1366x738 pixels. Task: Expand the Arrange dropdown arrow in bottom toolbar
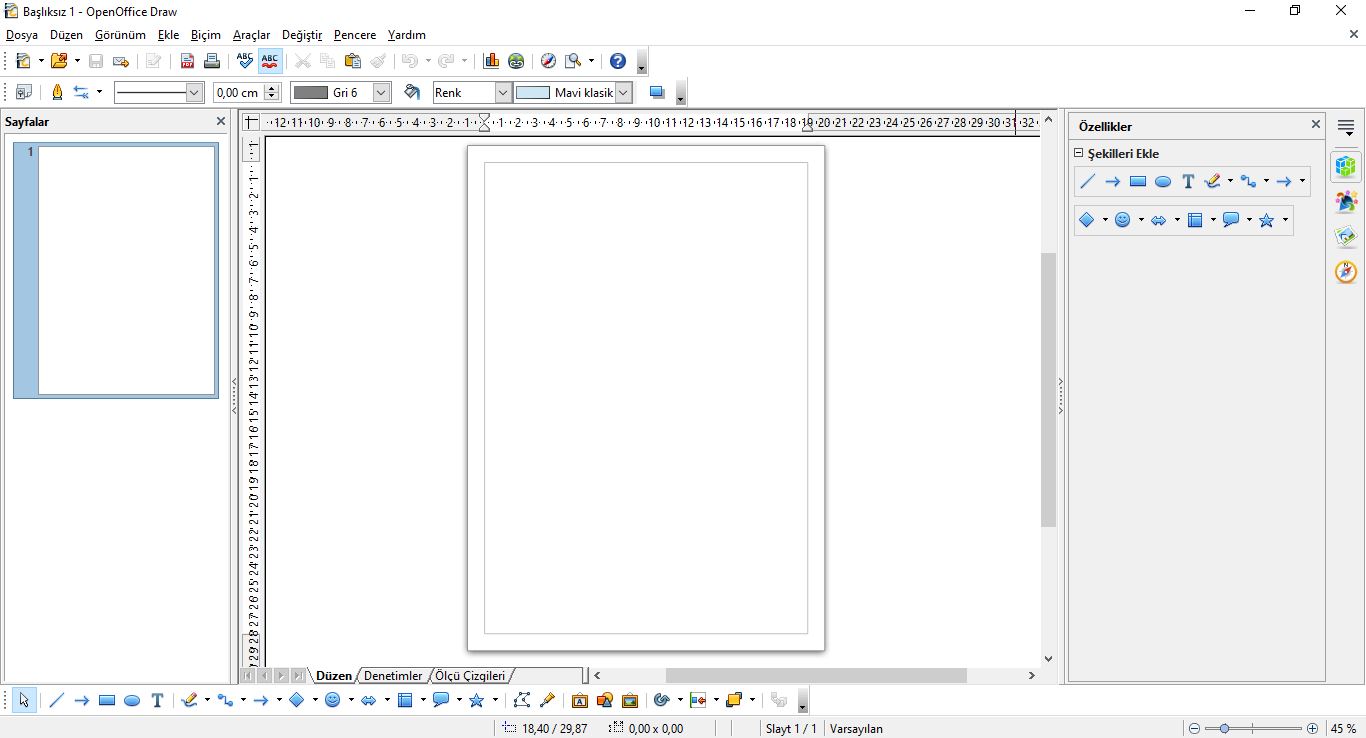pos(752,700)
